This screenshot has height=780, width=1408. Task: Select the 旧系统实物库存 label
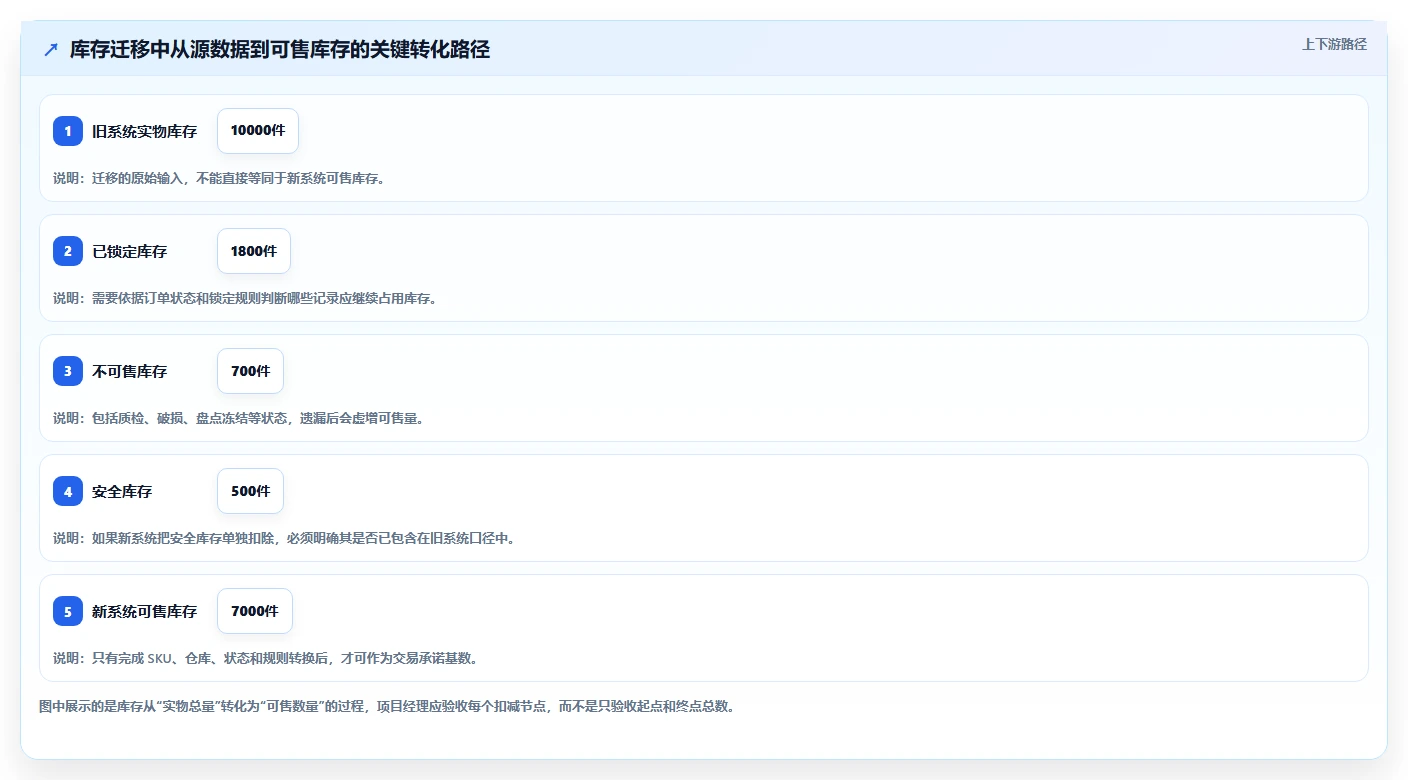(x=145, y=131)
